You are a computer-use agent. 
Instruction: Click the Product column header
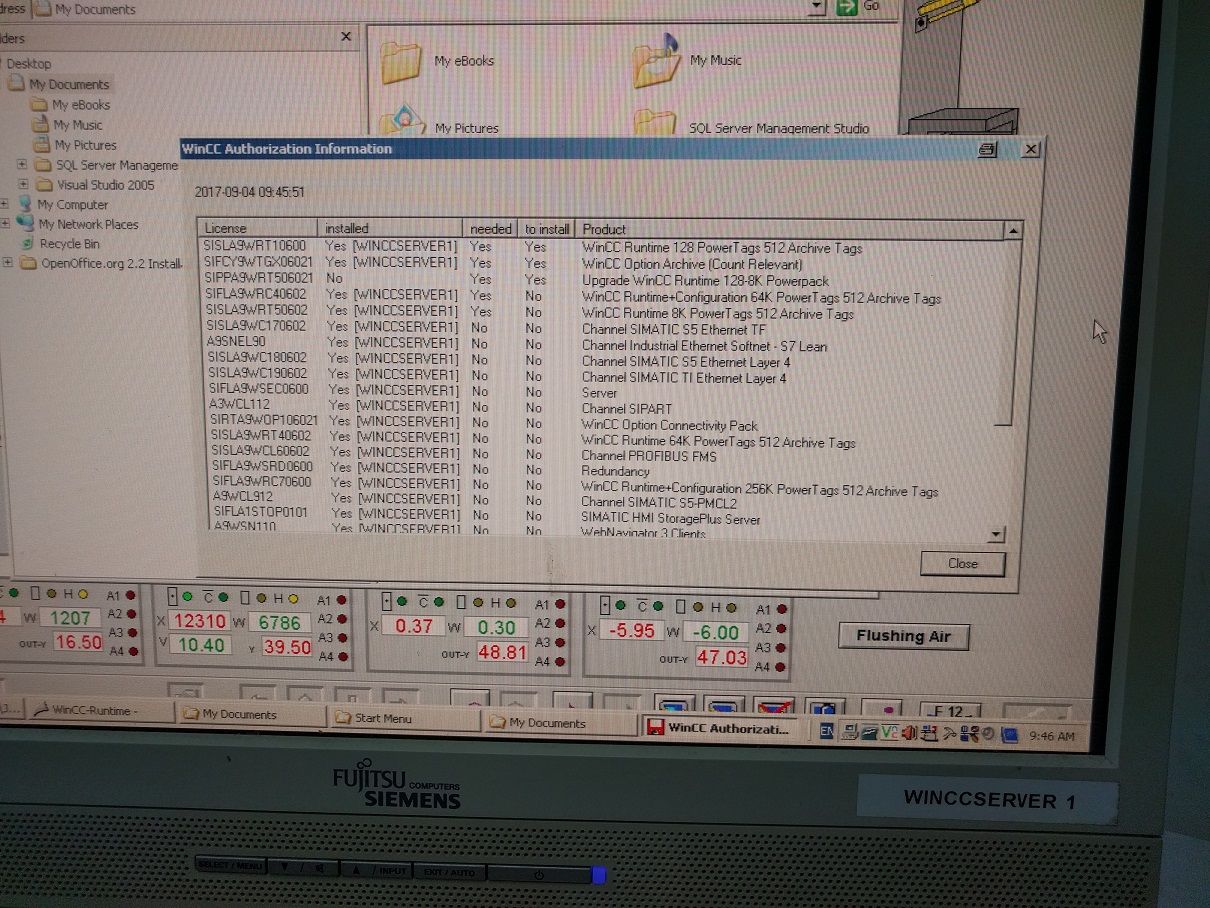pyautogui.click(x=790, y=230)
